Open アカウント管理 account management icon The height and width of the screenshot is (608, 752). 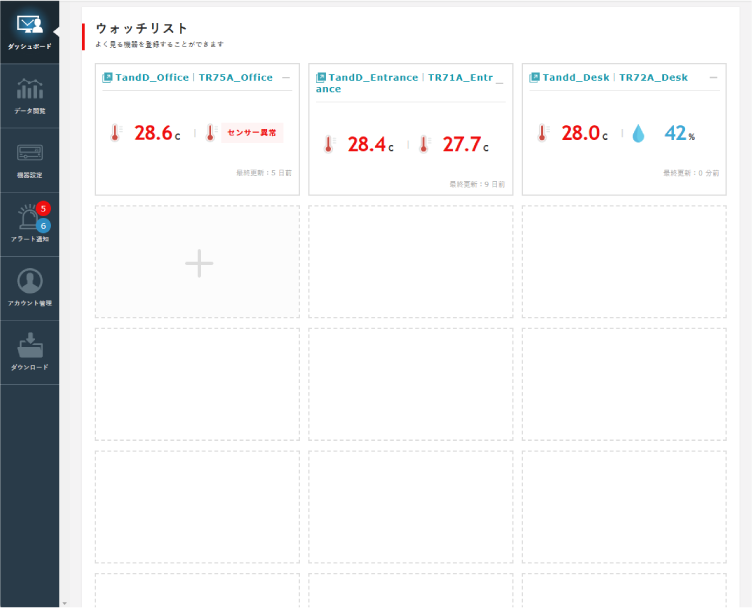(x=29, y=281)
